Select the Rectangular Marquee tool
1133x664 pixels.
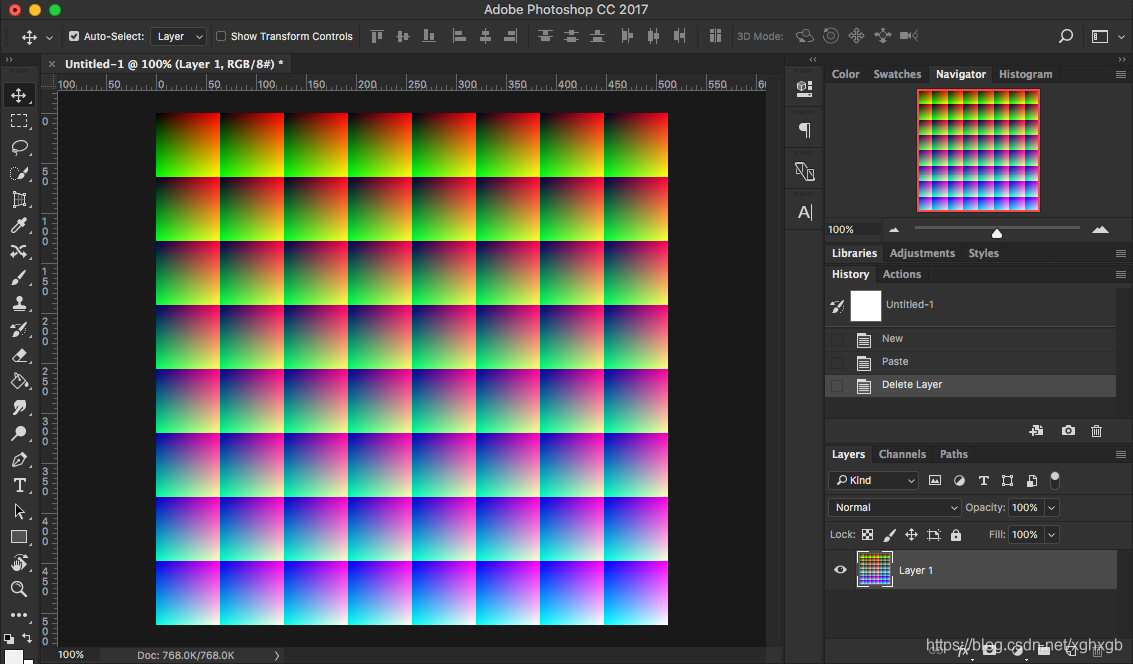[x=19, y=122]
